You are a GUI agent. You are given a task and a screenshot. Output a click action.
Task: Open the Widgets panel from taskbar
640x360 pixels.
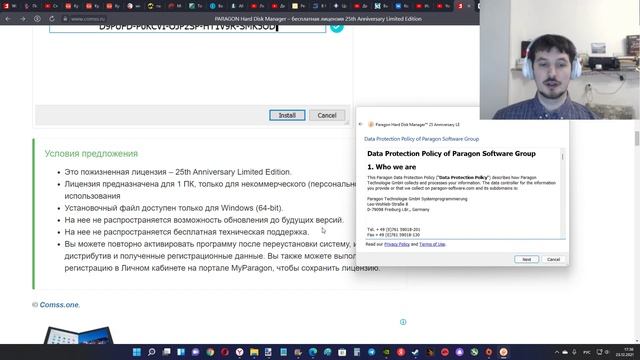(181, 352)
